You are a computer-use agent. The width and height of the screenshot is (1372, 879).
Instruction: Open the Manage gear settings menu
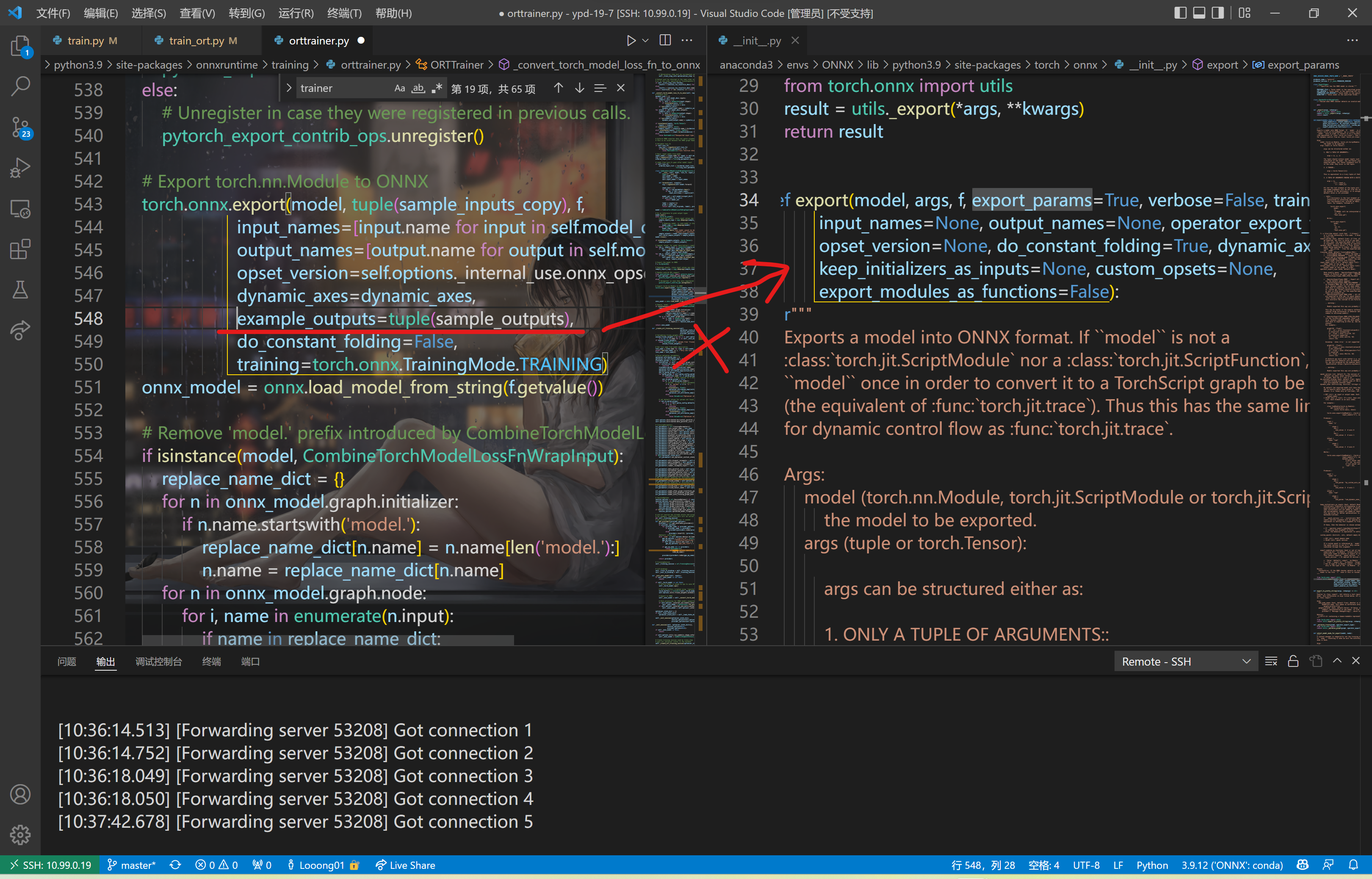(x=20, y=835)
